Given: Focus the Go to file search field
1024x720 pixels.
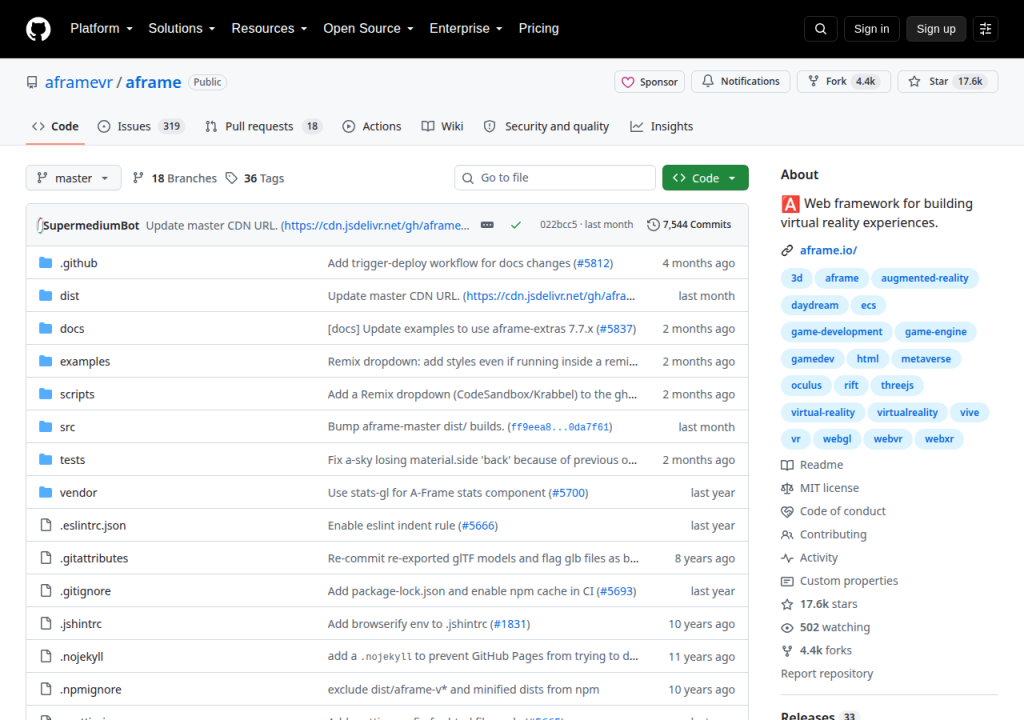Looking at the screenshot, I should click(x=555, y=178).
